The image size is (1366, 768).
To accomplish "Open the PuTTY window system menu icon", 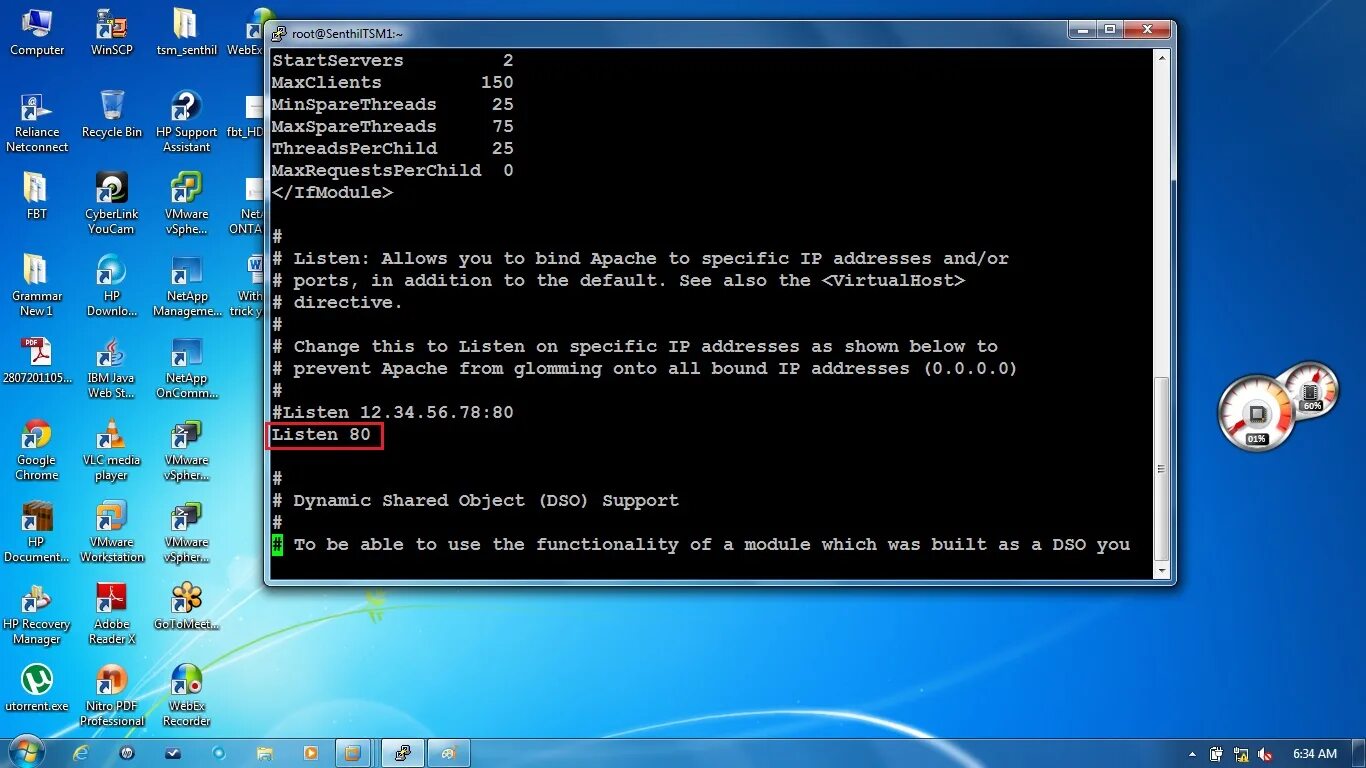I will pyautogui.click(x=280, y=33).
